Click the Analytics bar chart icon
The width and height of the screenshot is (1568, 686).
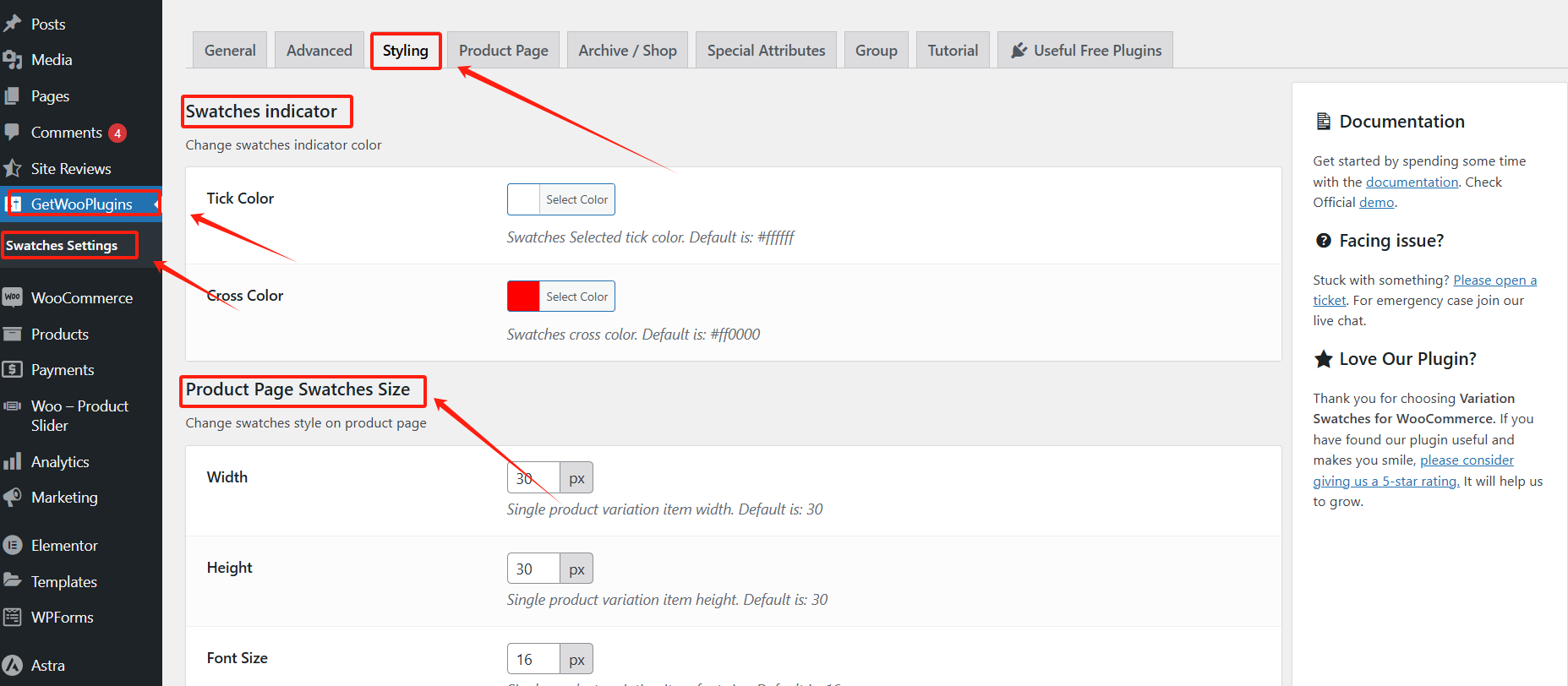[x=12, y=461]
